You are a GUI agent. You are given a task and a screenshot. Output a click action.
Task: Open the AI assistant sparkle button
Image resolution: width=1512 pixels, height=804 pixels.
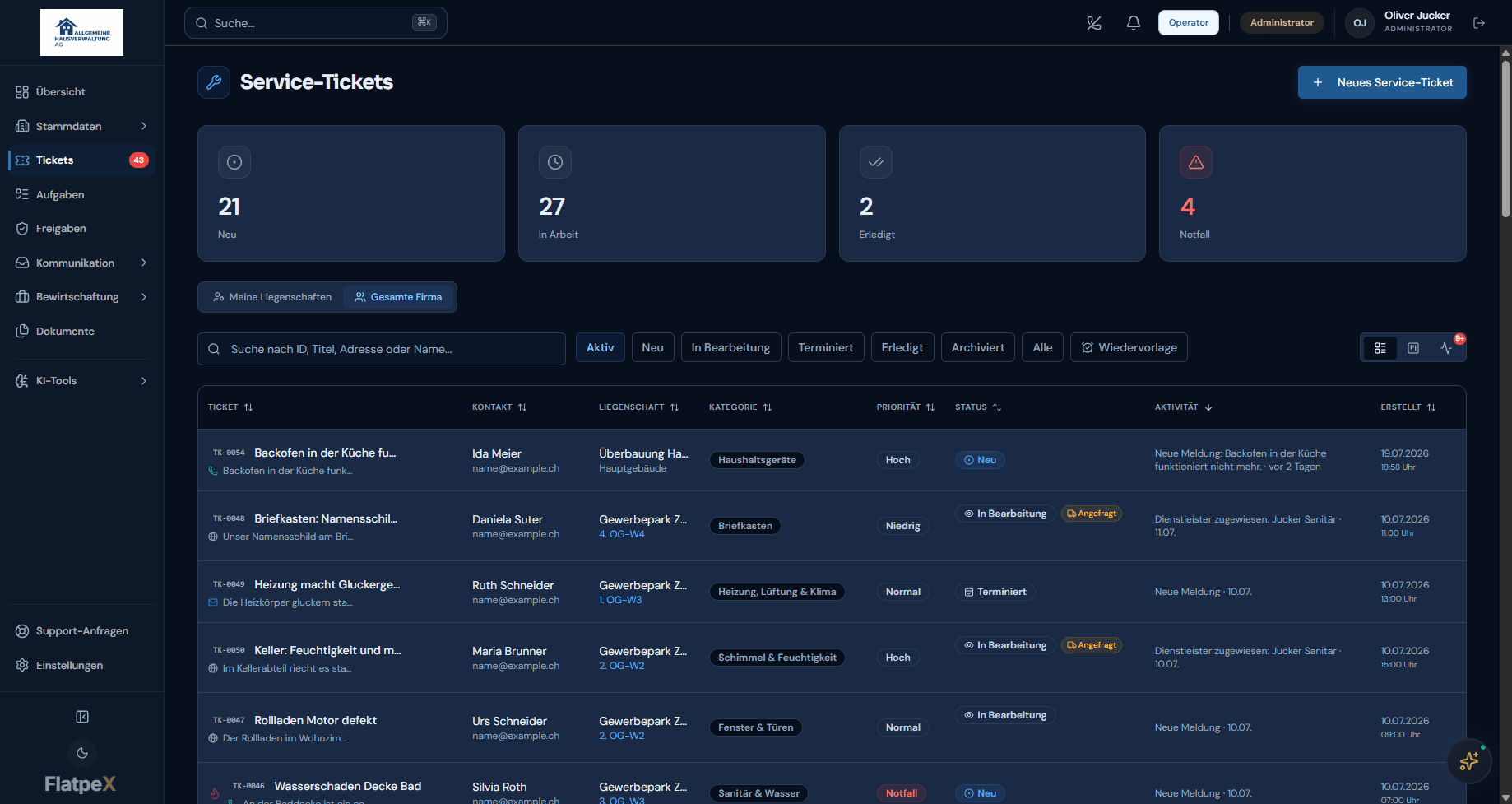pos(1469,761)
